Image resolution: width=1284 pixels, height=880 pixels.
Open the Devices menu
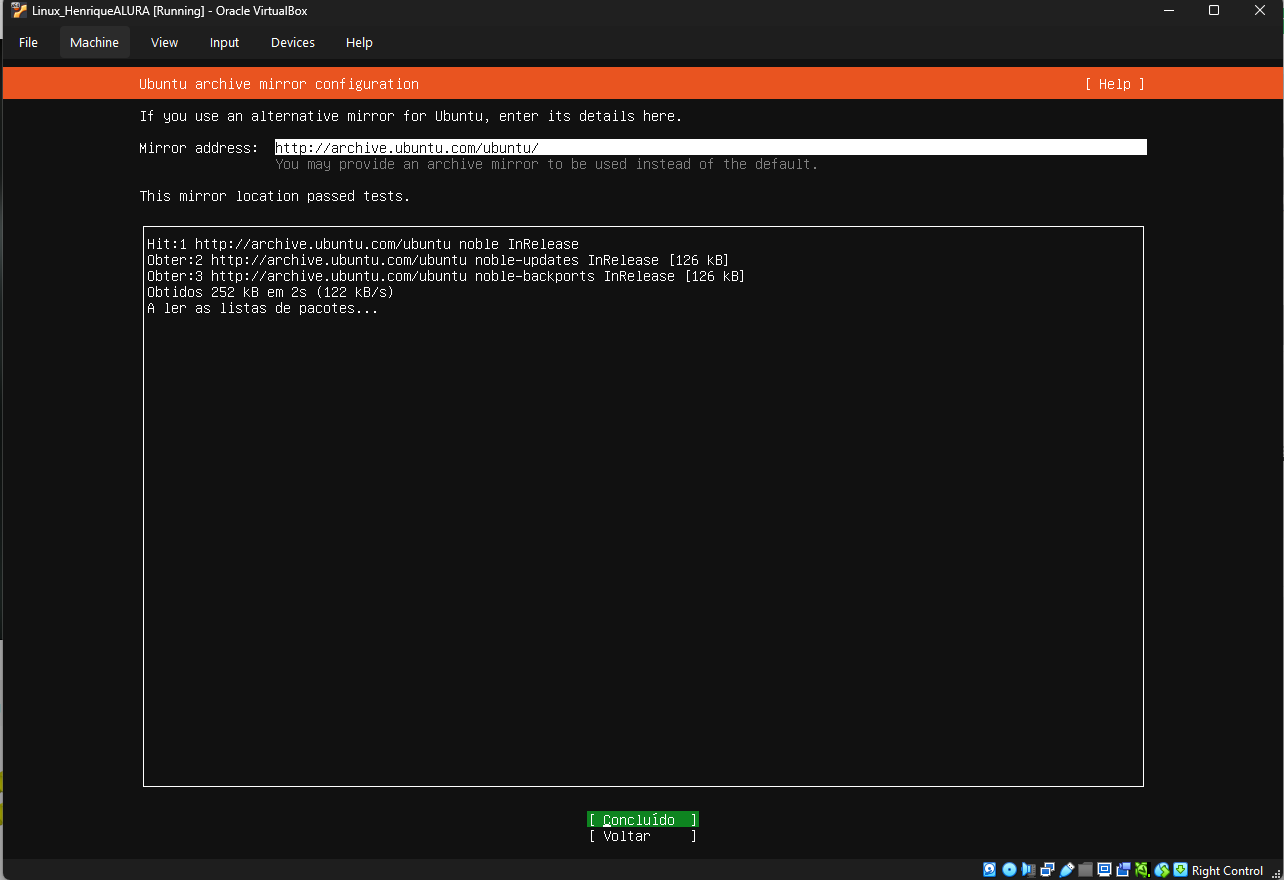point(293,43)
